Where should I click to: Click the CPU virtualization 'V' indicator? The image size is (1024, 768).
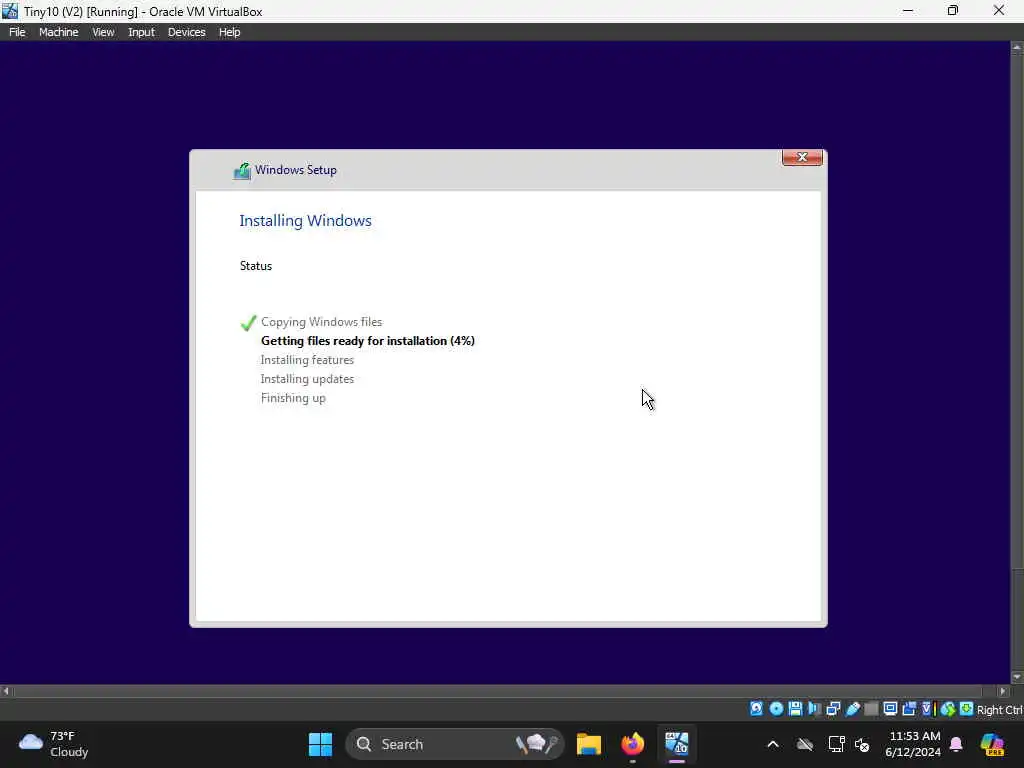(927, 709)
